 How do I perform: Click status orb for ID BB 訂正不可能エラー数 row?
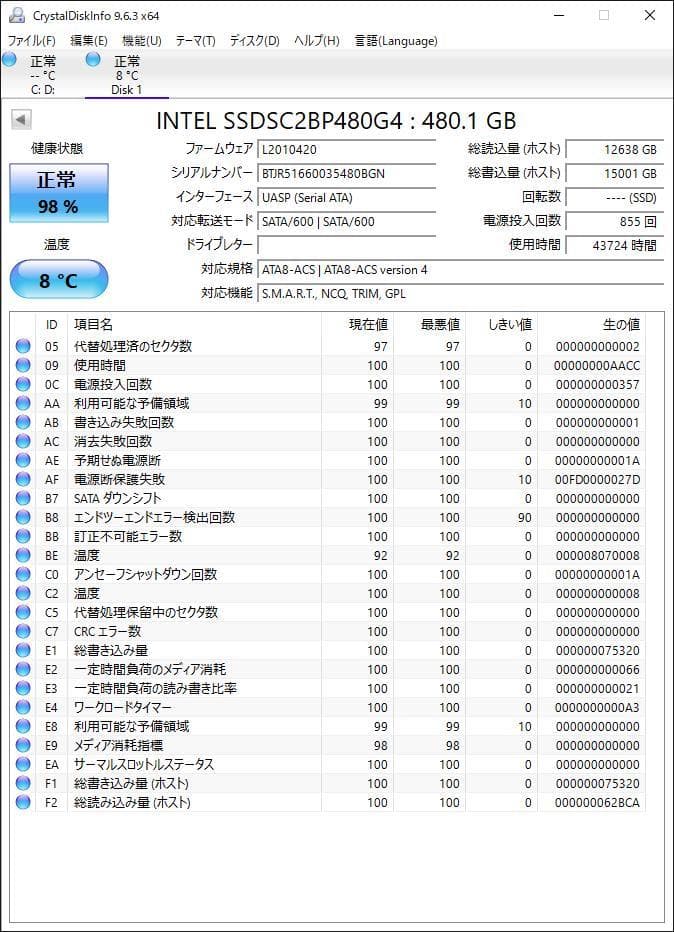(x=23, y=536)
